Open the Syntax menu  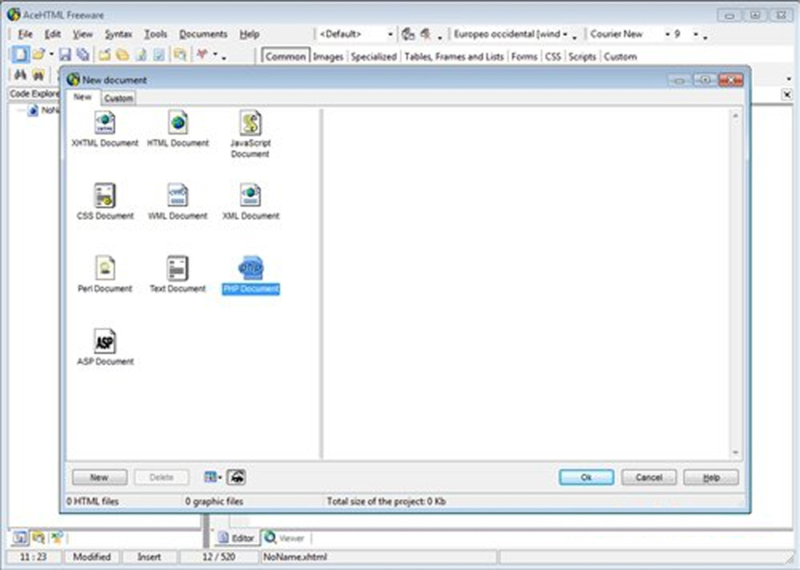click(x=118, y=34)
